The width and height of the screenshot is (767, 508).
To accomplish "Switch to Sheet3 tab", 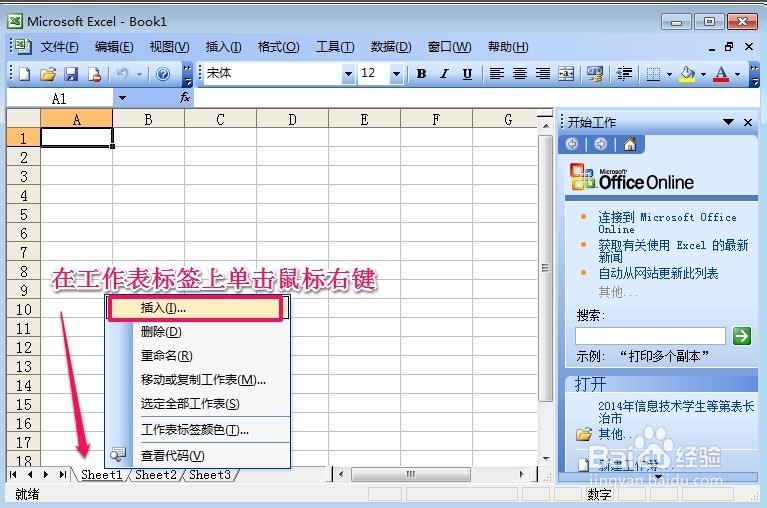I will (x=209, y=475).
